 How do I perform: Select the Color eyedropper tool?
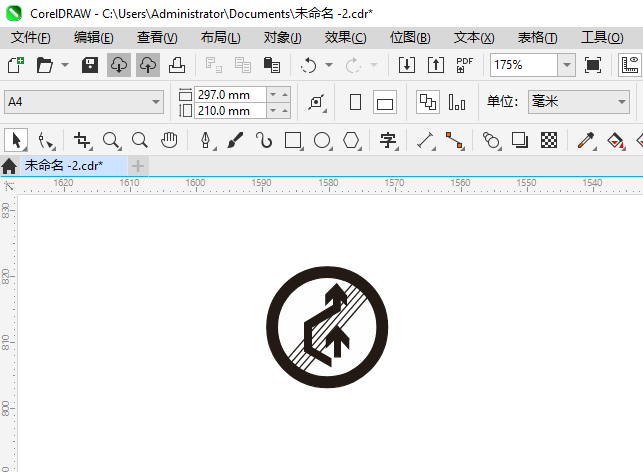pos(586,140)
